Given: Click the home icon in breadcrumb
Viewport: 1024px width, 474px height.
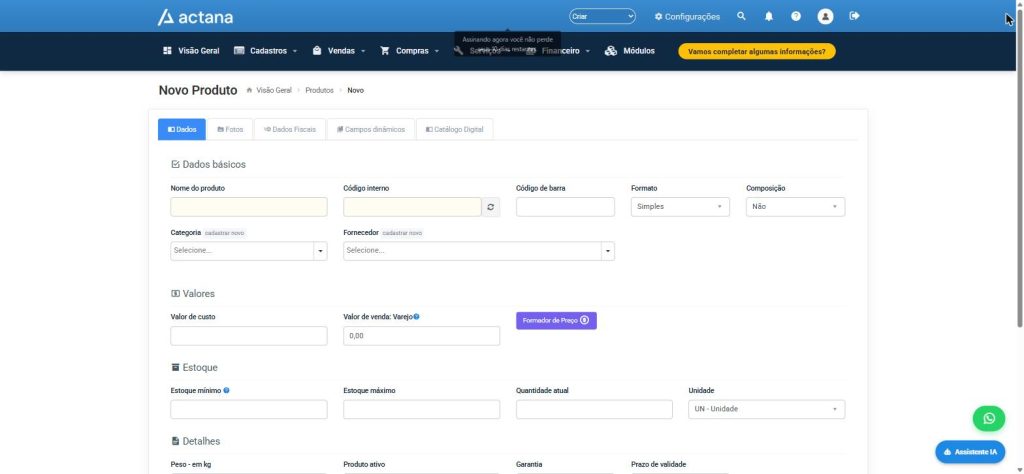Looking at the screenshot, I should click(x=249, y=90).
